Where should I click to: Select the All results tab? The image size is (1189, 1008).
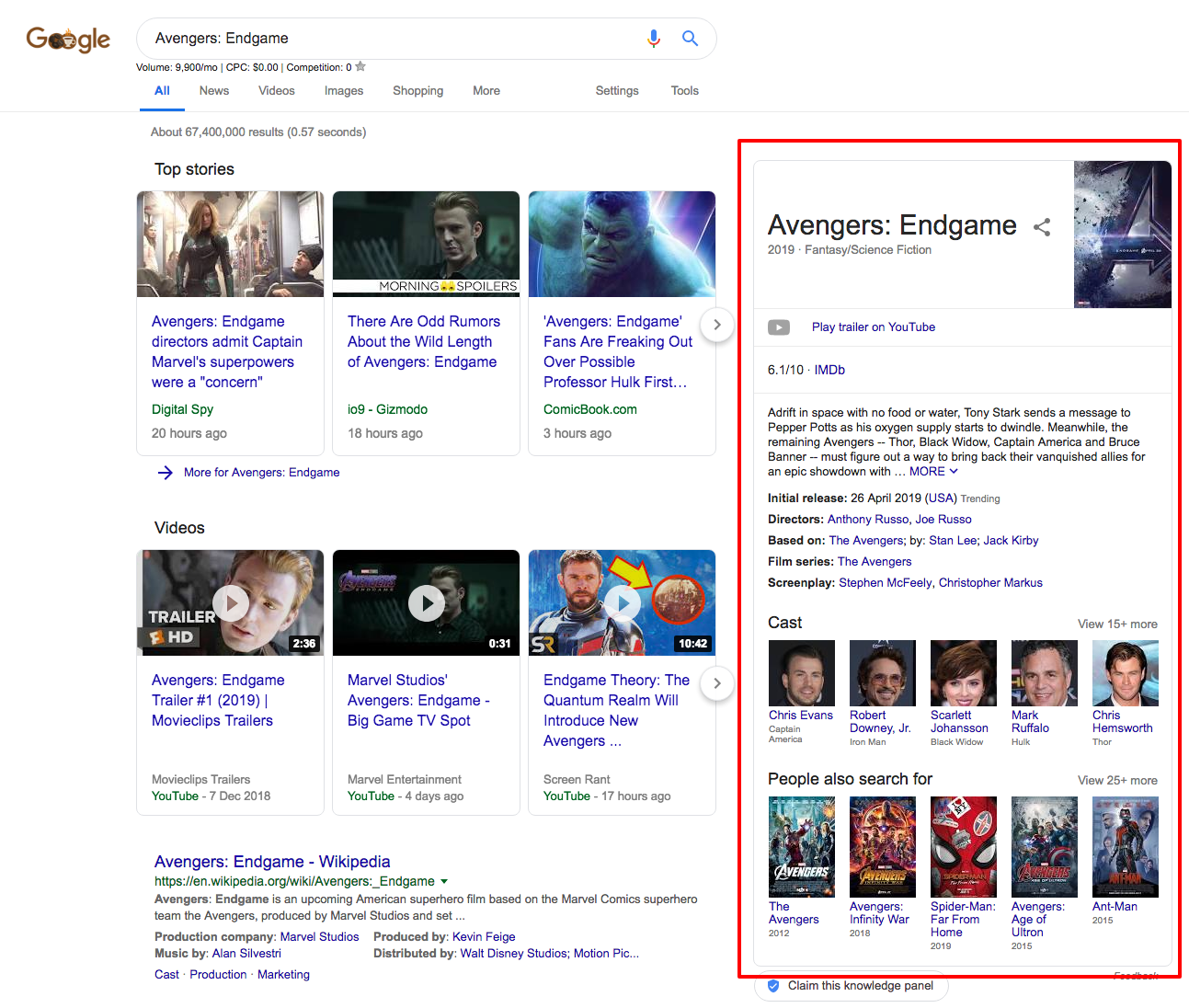pyautogui.click(x=162, y=91)
